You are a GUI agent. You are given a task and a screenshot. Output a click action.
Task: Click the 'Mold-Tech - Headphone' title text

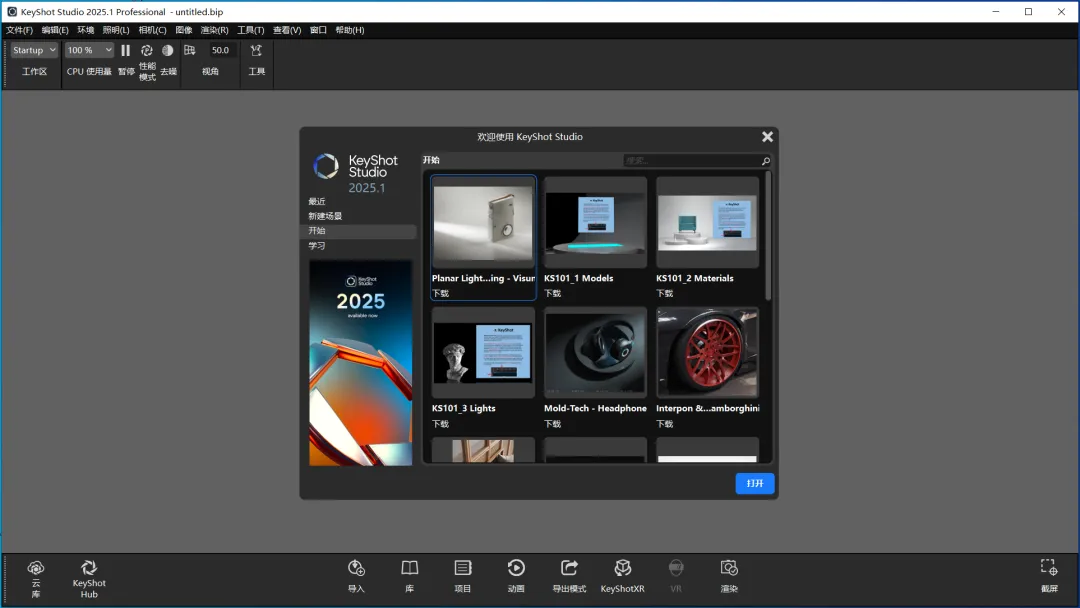tap(595, 408)
